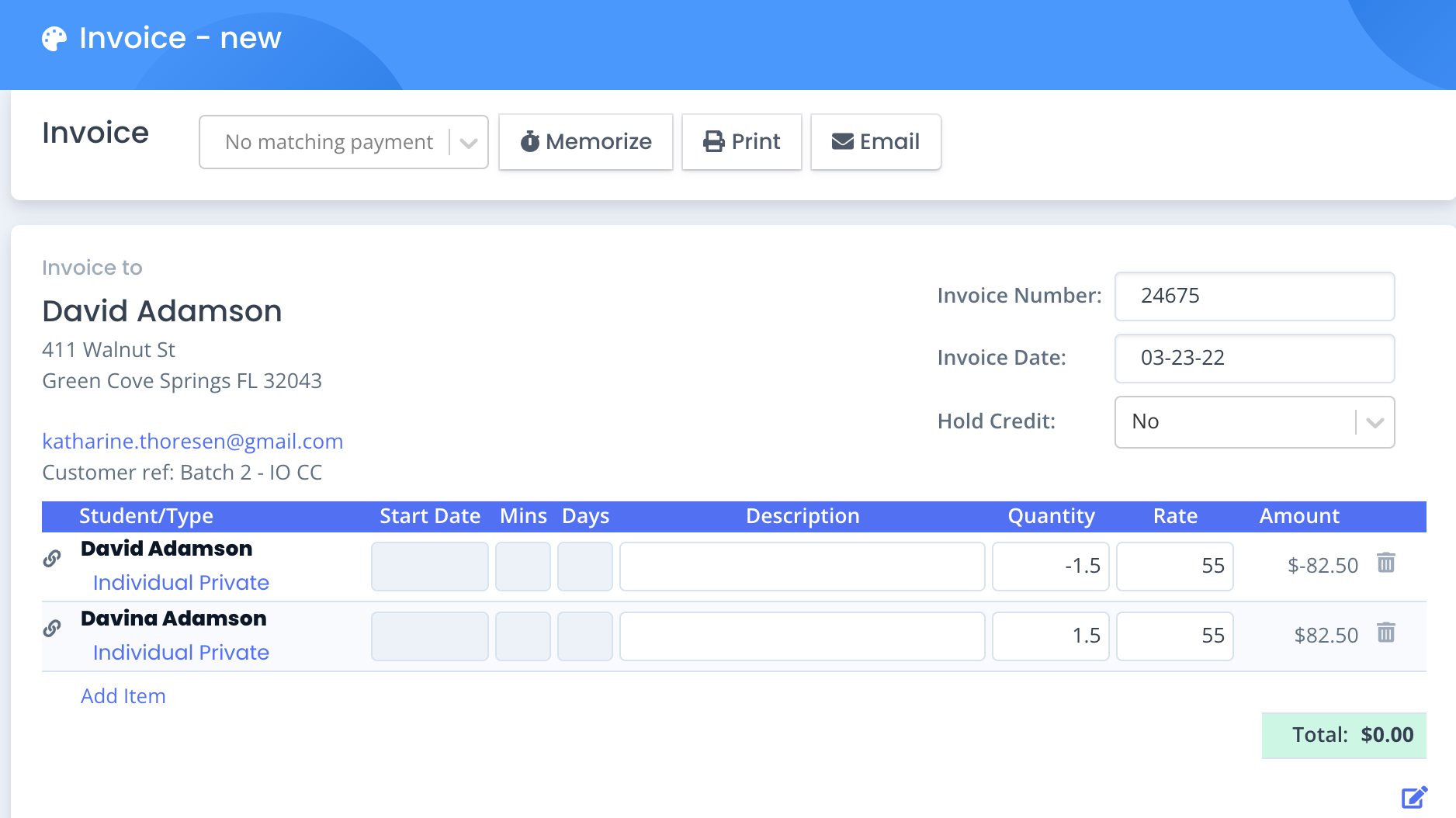Click the Green Cove Springs FL 32043 line
The image size is (1456, 818).
[182, 381]
